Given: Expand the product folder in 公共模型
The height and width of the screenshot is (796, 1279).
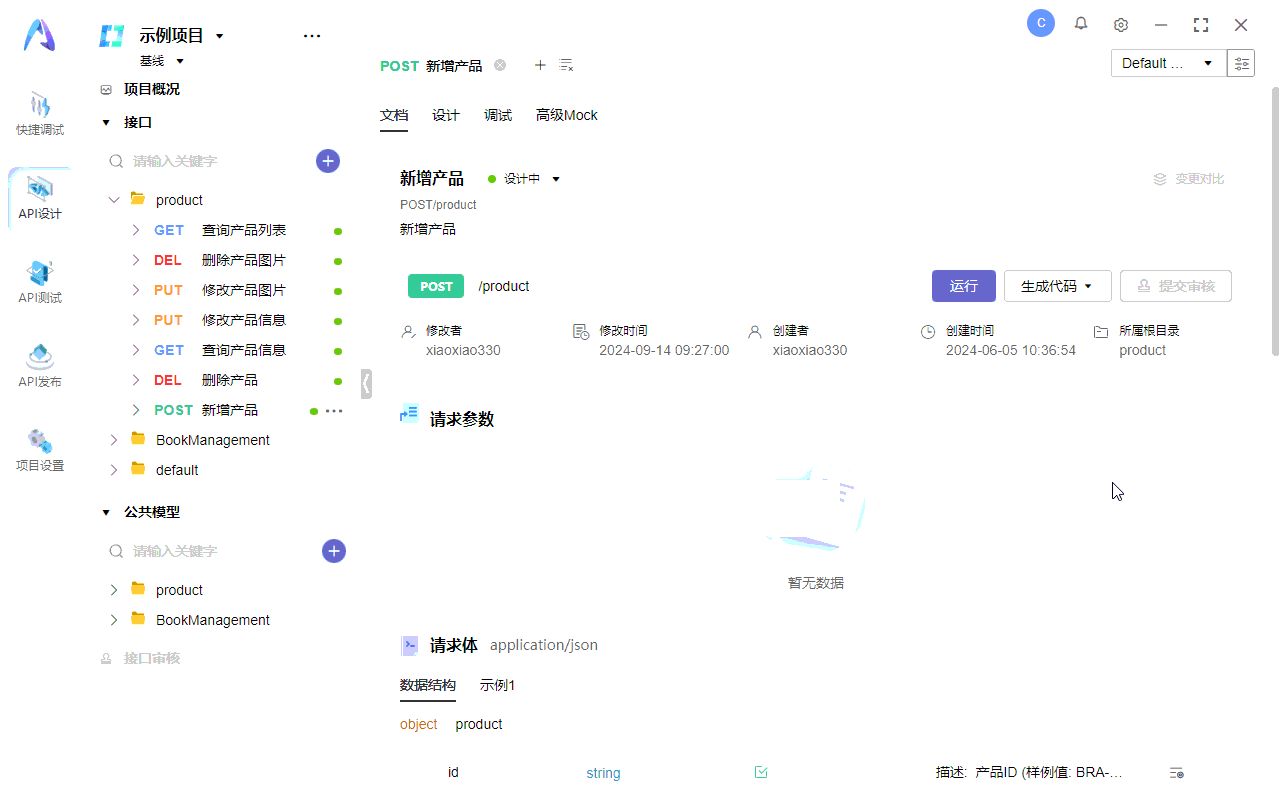Looking at the screenshot, I should pyautogui.click(x=113, y=590).
